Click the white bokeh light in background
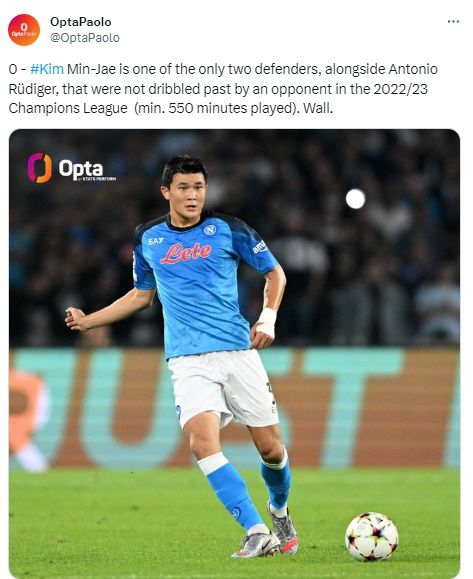473x579 pixels. pyautogui.click(x=355, y=199)
